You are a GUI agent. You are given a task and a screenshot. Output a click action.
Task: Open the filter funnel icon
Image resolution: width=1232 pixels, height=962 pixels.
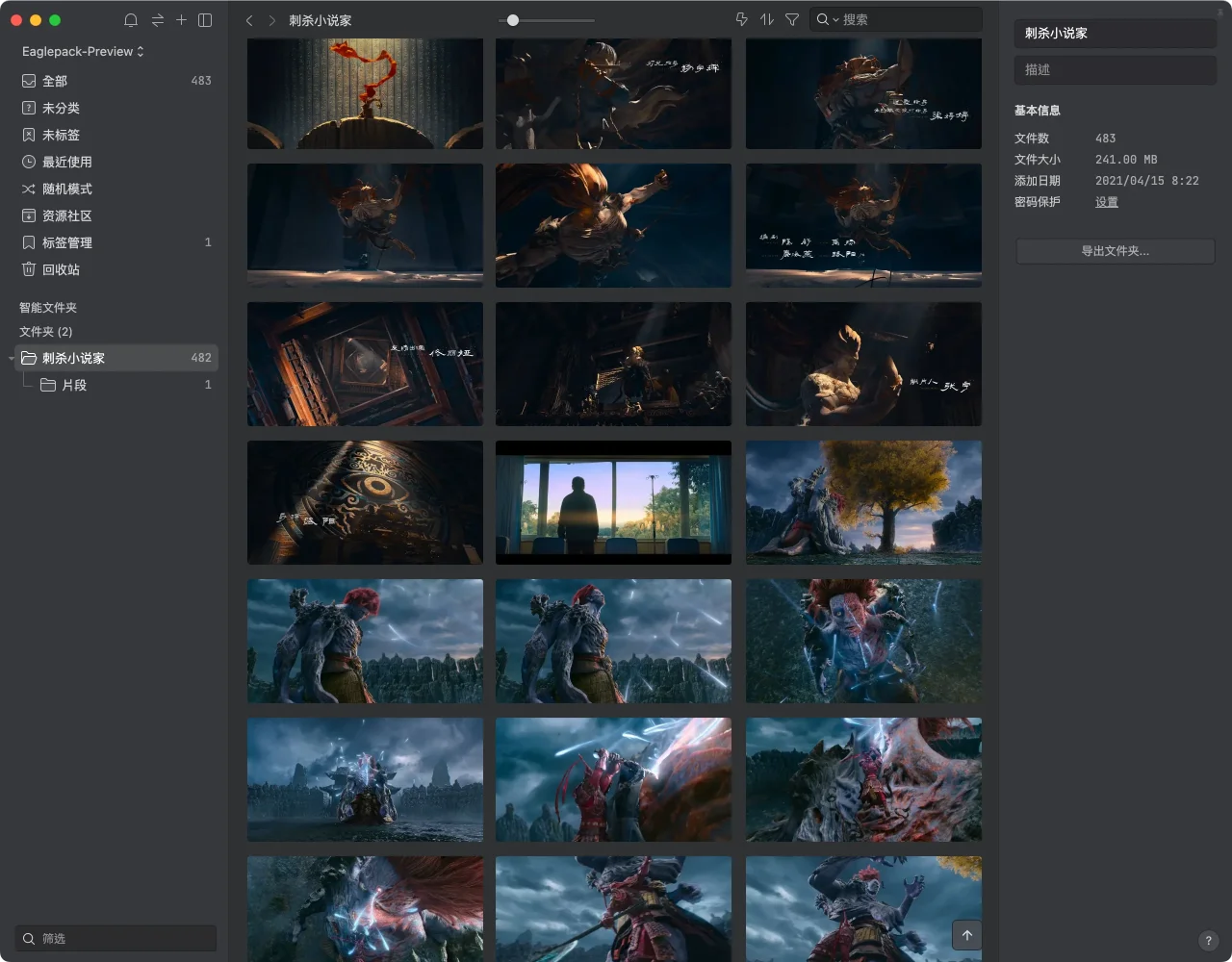click(x=792, y=19)
